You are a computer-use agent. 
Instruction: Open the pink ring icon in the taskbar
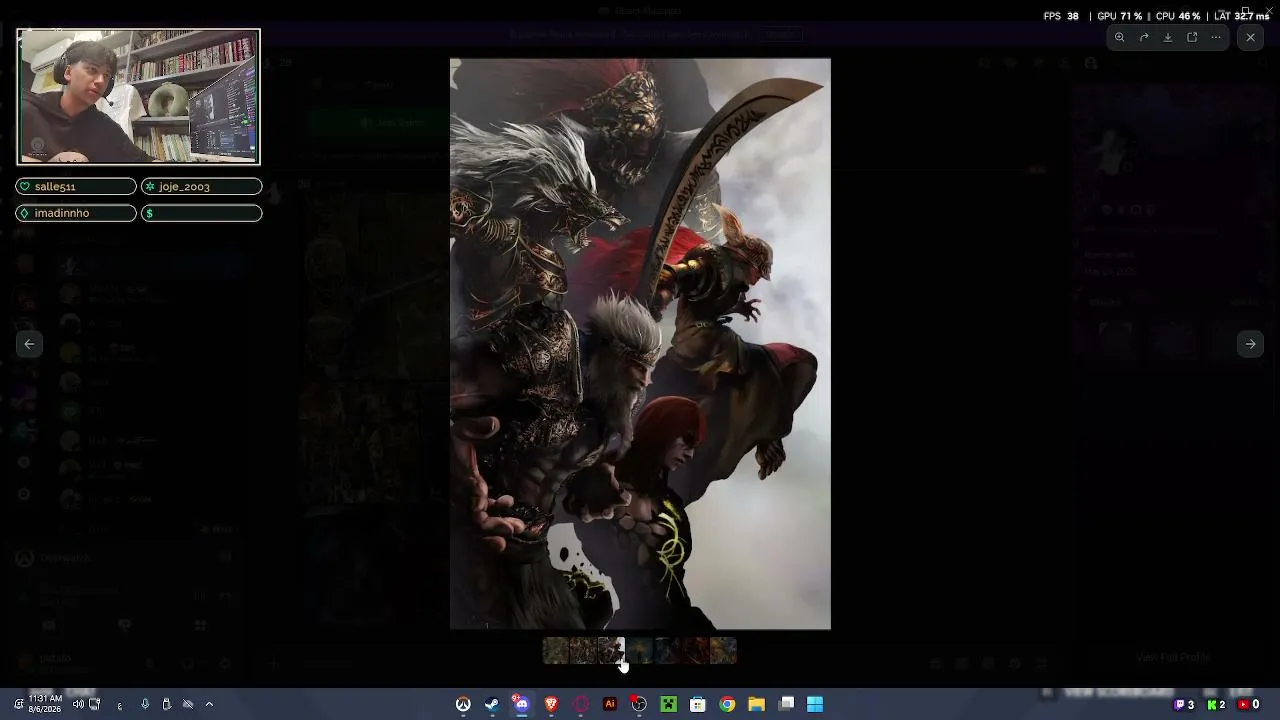[581, 704]
